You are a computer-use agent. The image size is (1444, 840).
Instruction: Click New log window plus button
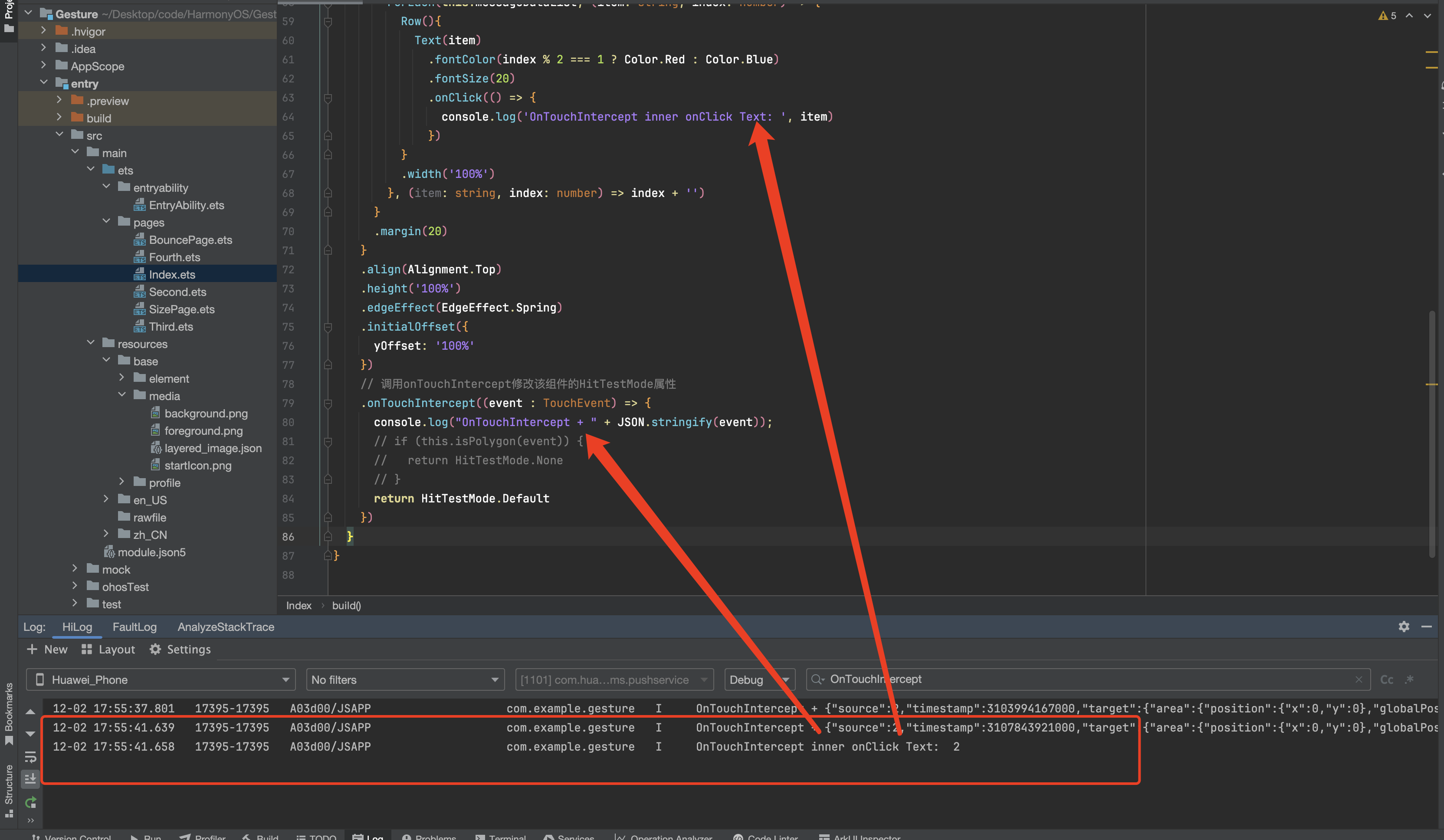[47, 649]
